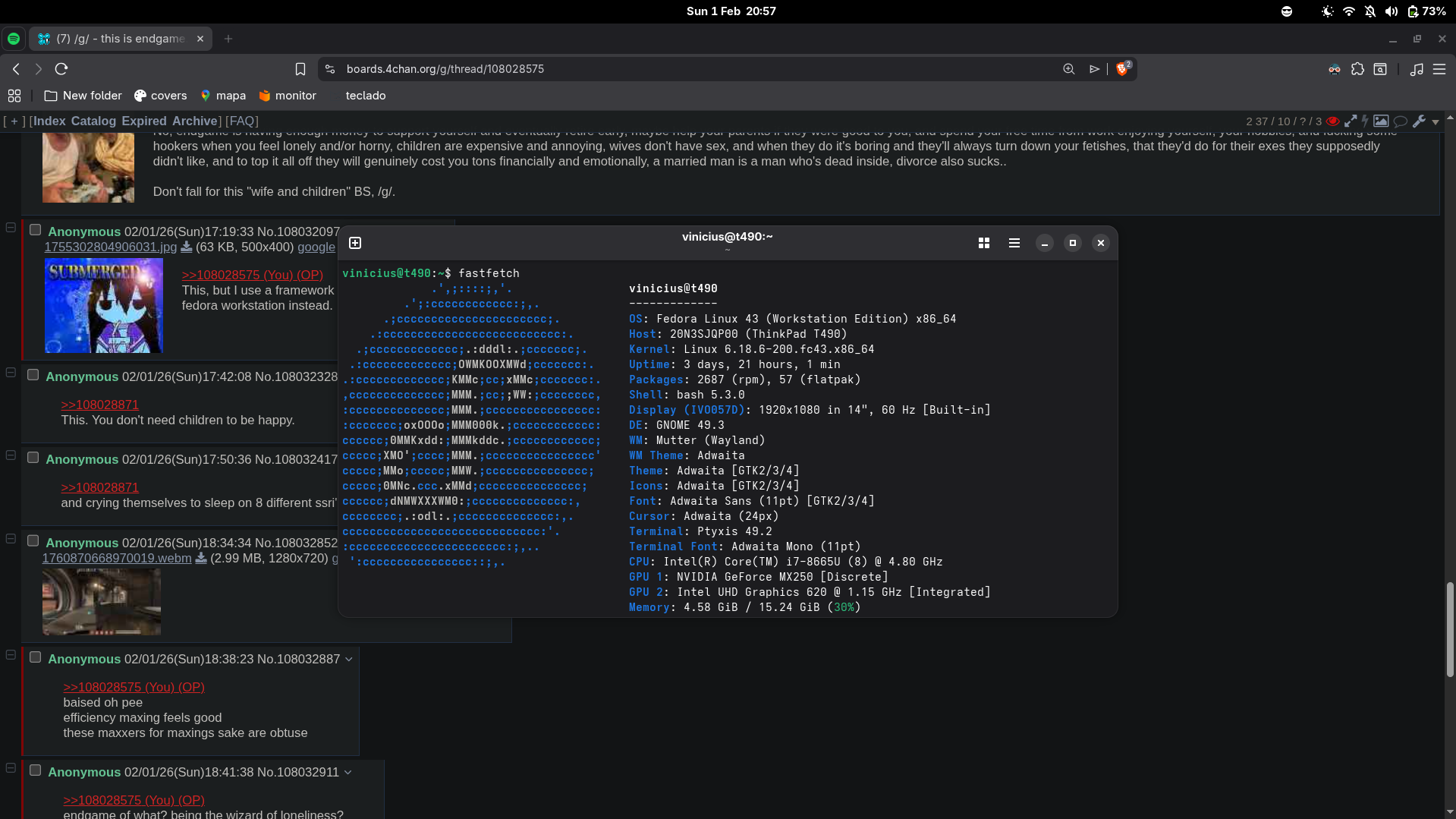Select the checkbox on post No.108032887

(36, 657)
